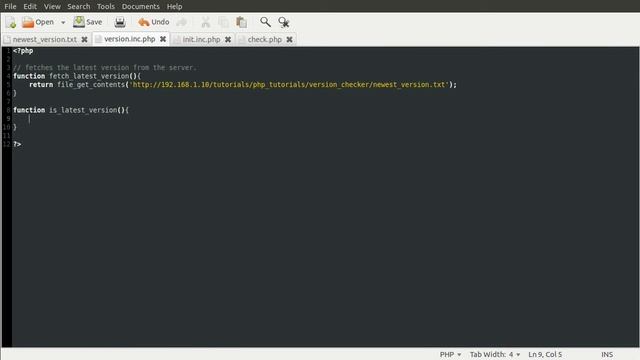This screenshot has height=360, width=640.
Task: Open the View menu
Action: point(52,7)
